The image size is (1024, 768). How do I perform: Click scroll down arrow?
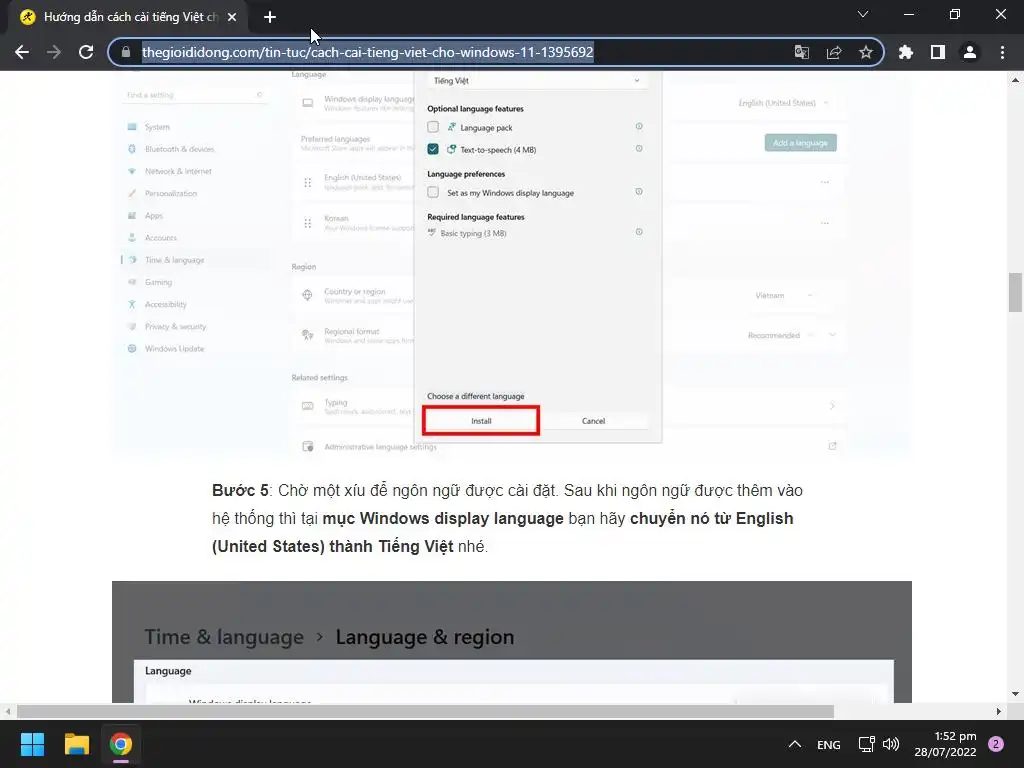1016,694
